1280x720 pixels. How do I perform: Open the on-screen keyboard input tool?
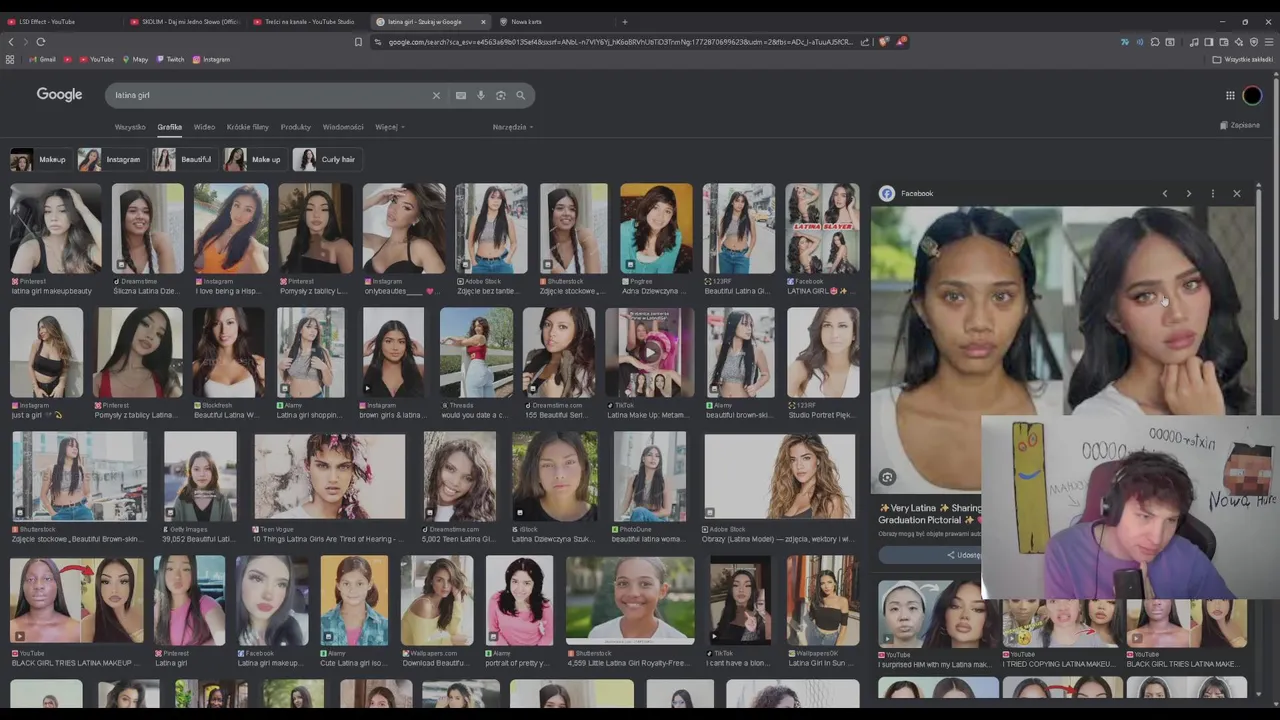click(x=461, y=96)
